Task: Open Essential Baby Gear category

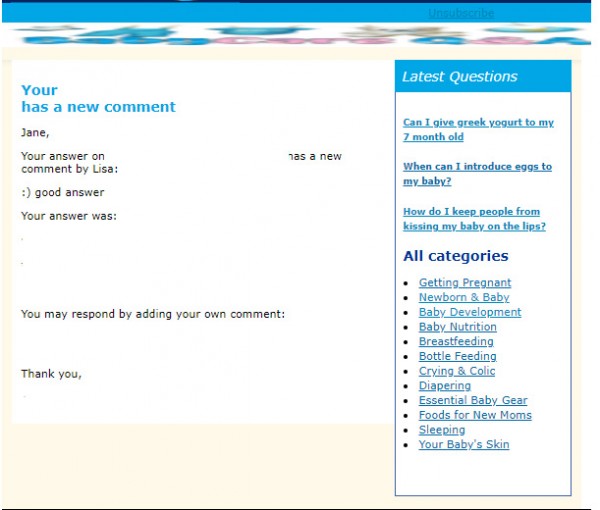Action: (473, 400)
